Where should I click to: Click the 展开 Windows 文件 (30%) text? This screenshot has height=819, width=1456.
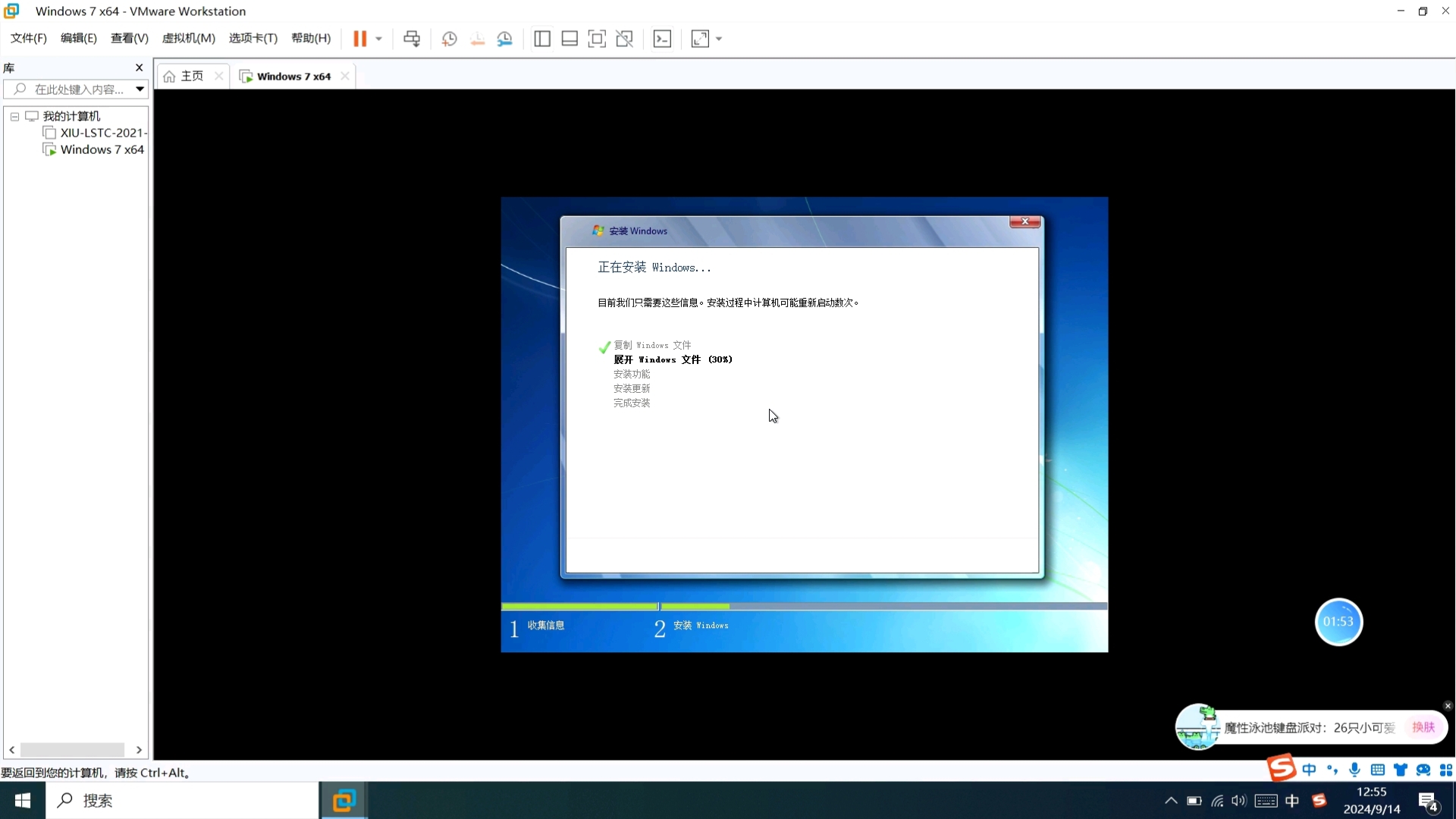(x=673, y=359)
